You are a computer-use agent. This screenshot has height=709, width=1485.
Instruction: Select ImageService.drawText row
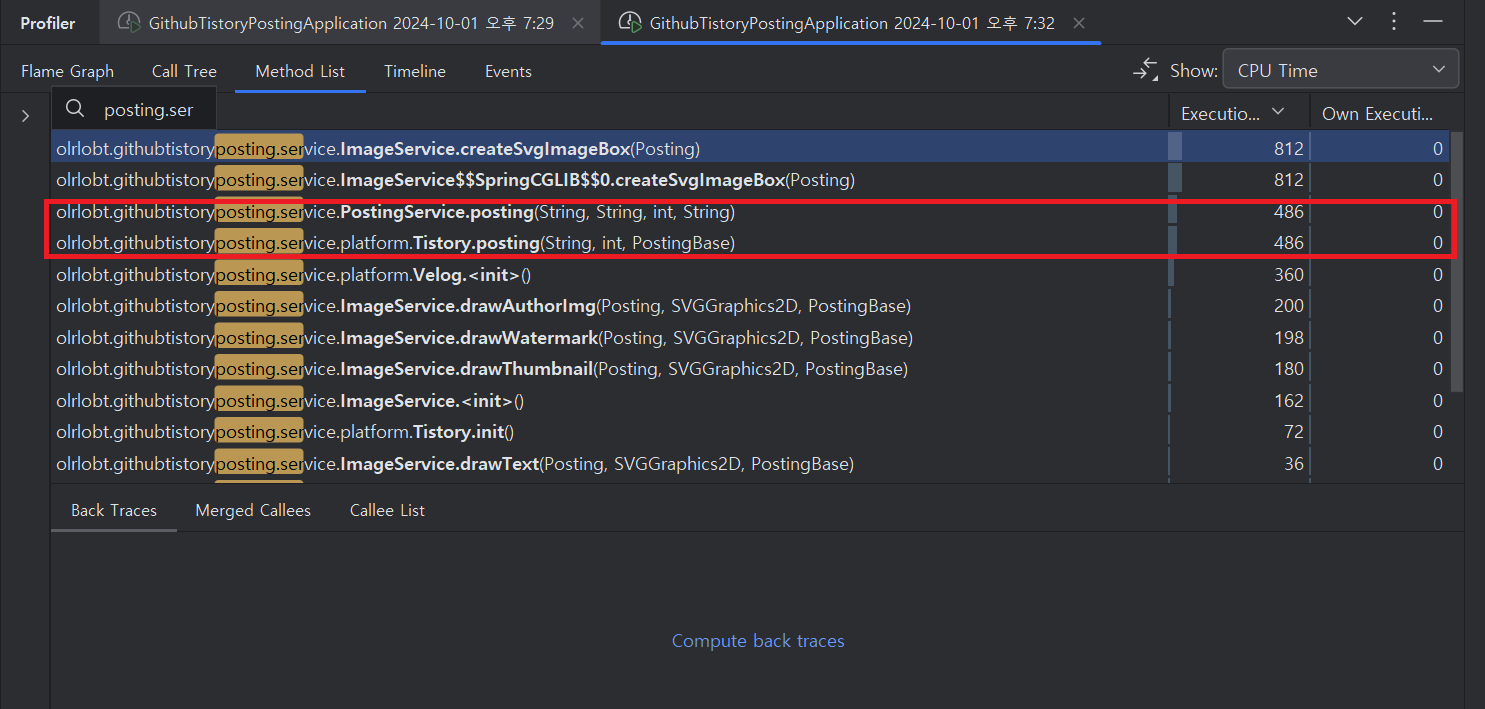[750, 464]
